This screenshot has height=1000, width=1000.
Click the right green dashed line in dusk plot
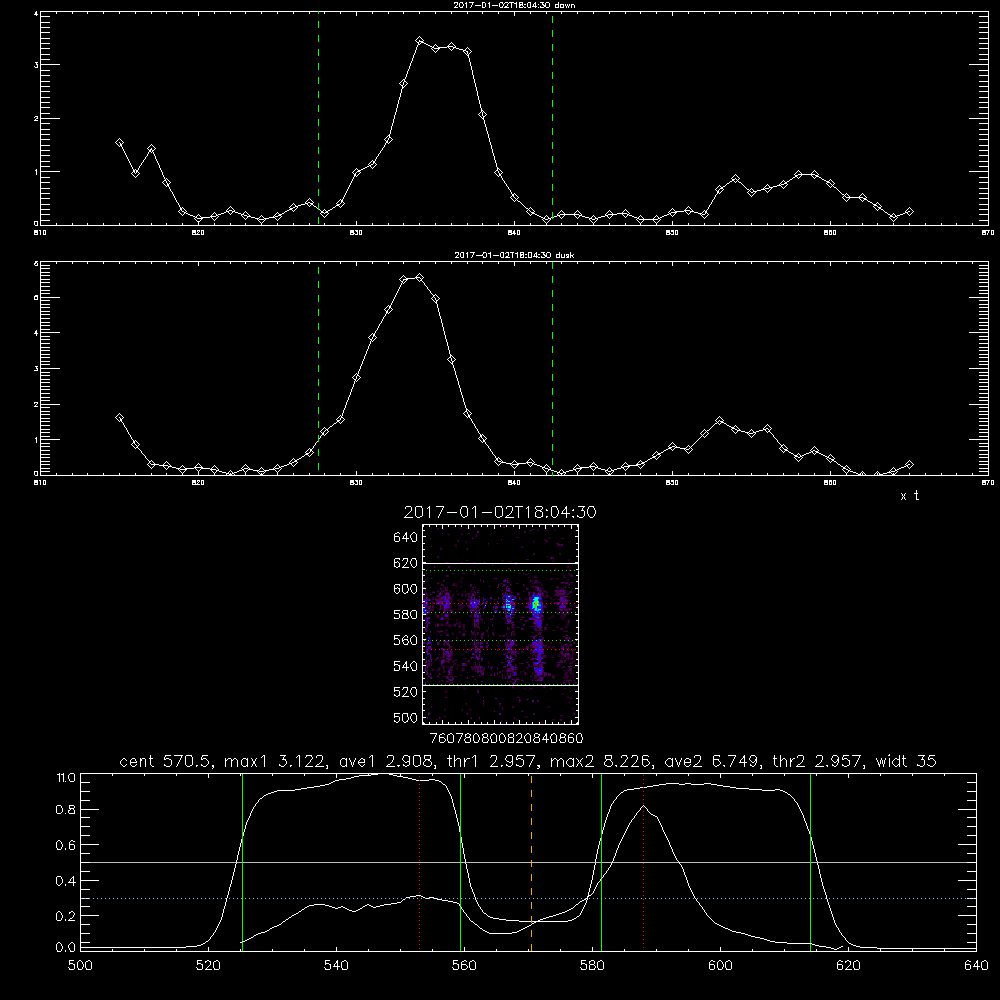point(552,369)
